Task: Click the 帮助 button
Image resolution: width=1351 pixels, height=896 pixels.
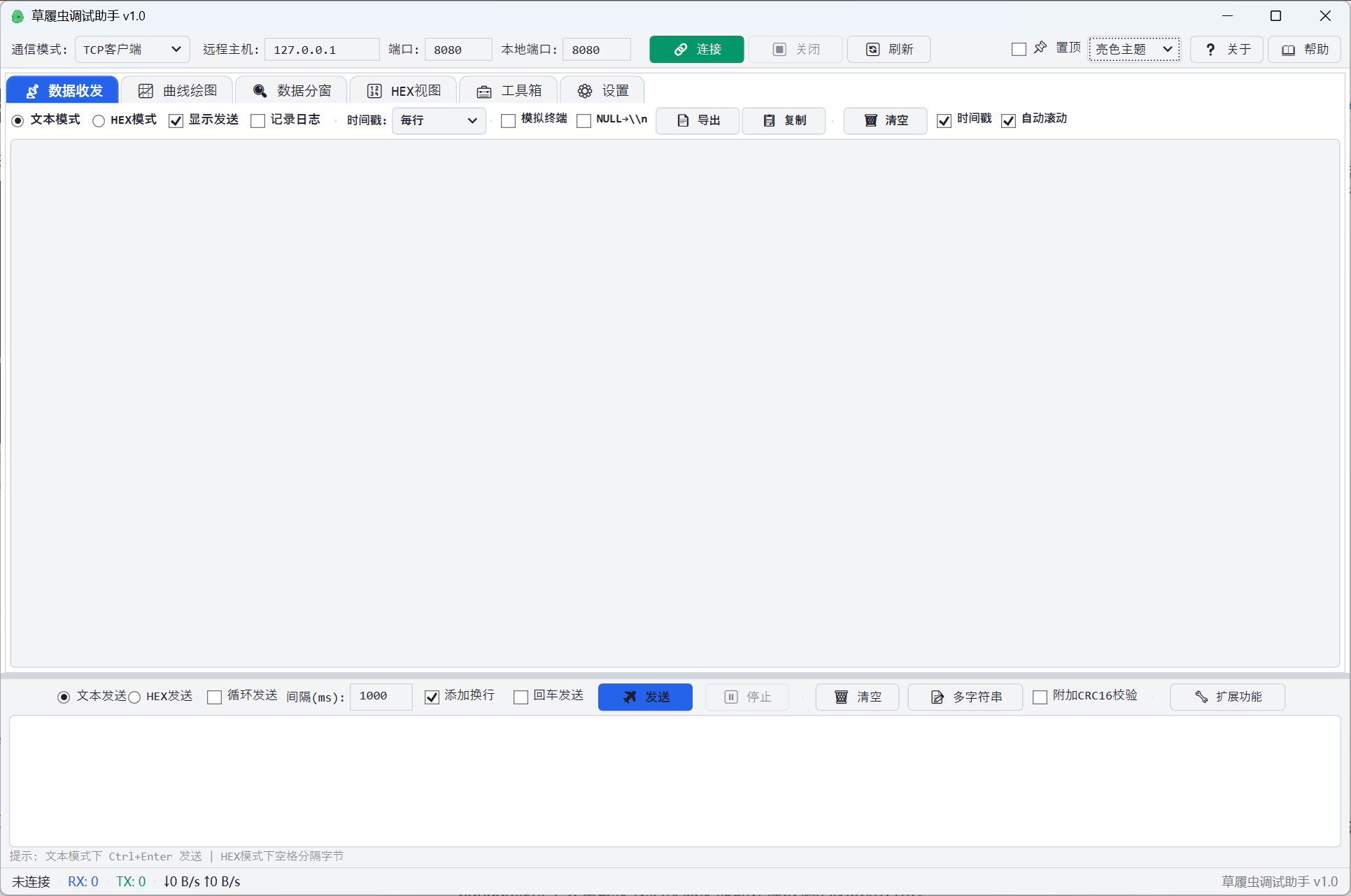Action: tap(1304, 50)
